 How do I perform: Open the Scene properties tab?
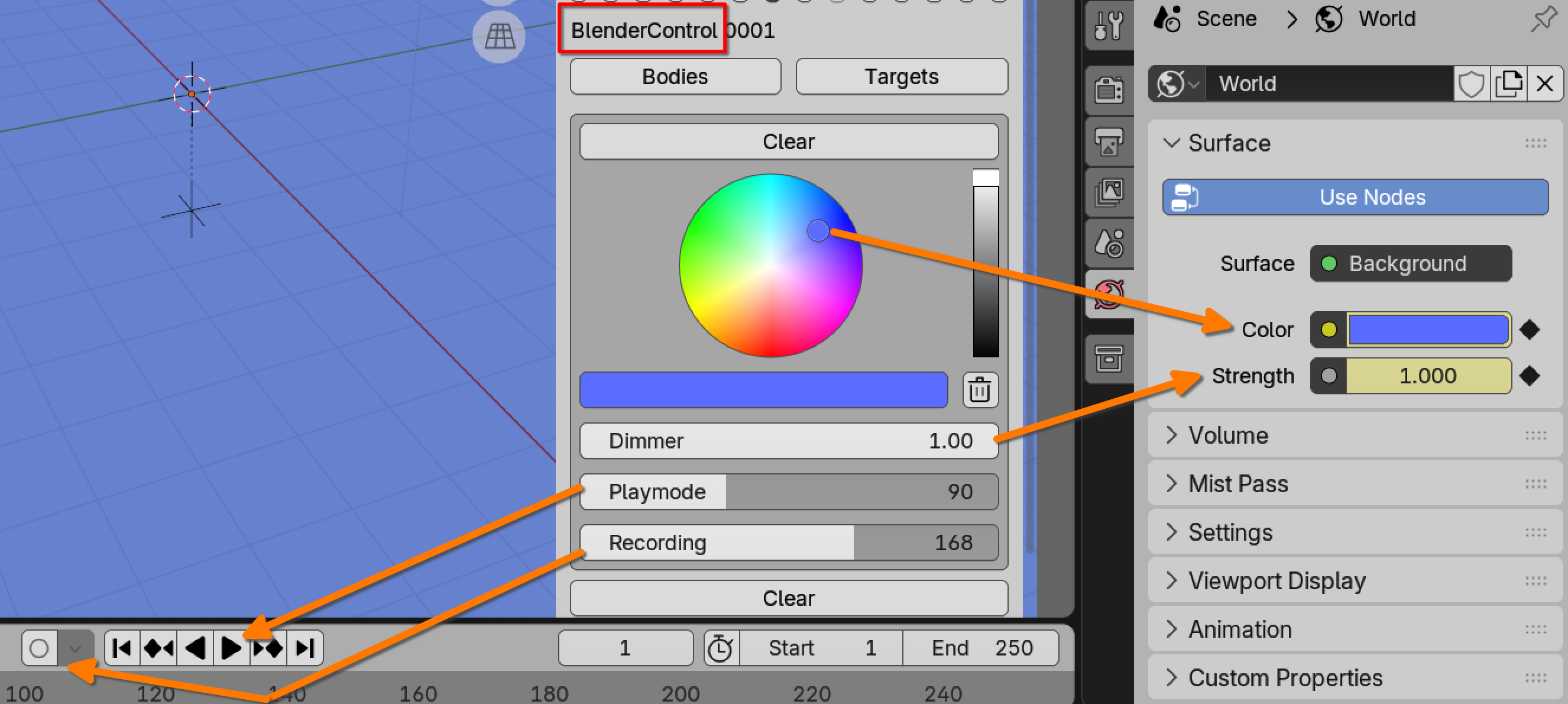point(1109,244)
